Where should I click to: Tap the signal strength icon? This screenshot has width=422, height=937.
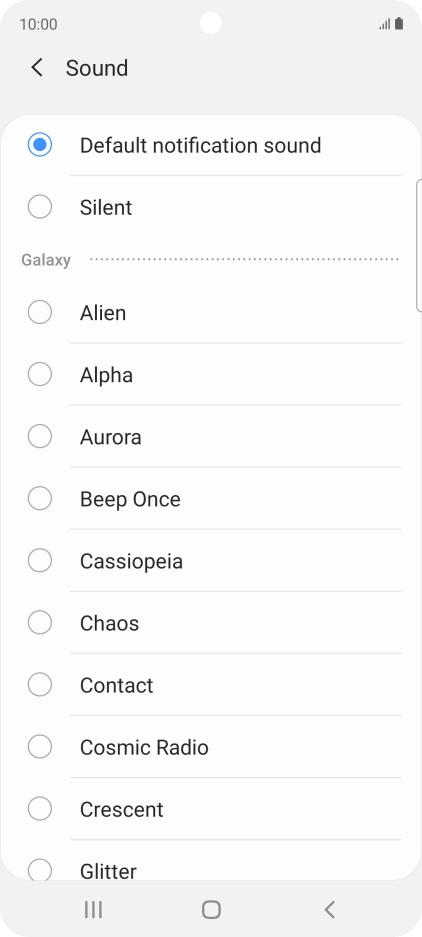coord(384,25)
